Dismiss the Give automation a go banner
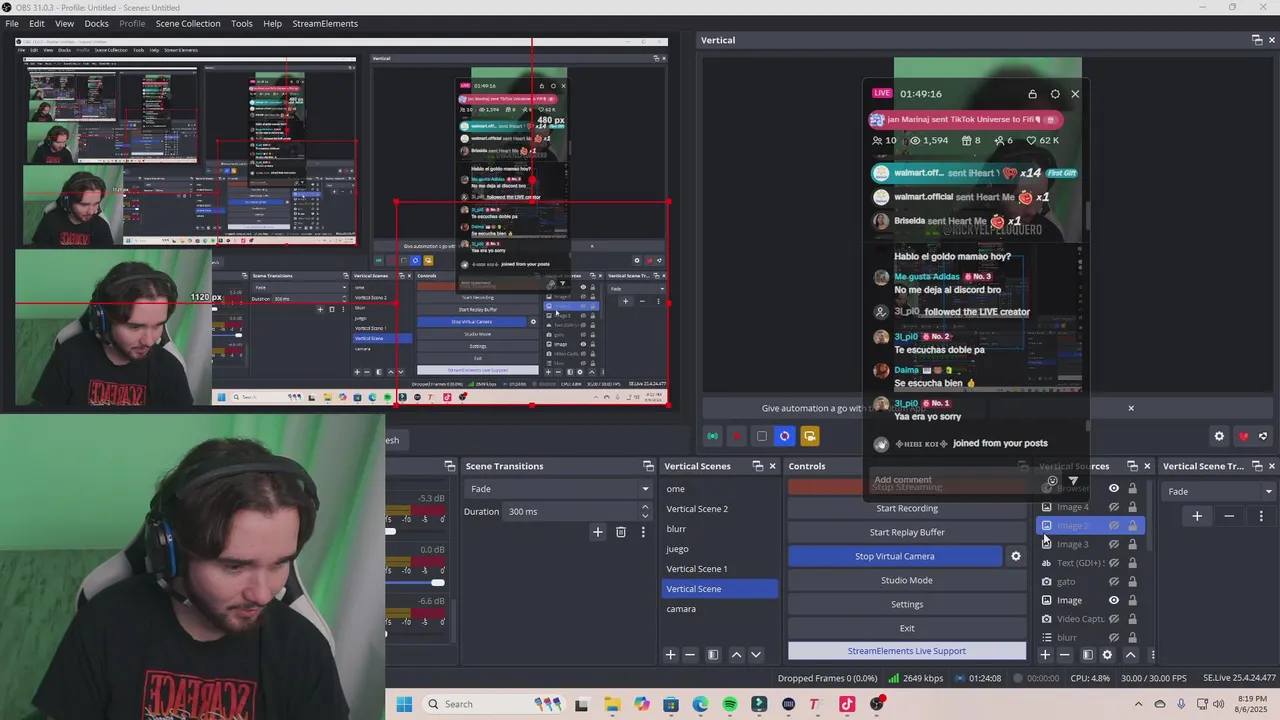Screen dimensions: 1280x720 tap(1131, 408)
